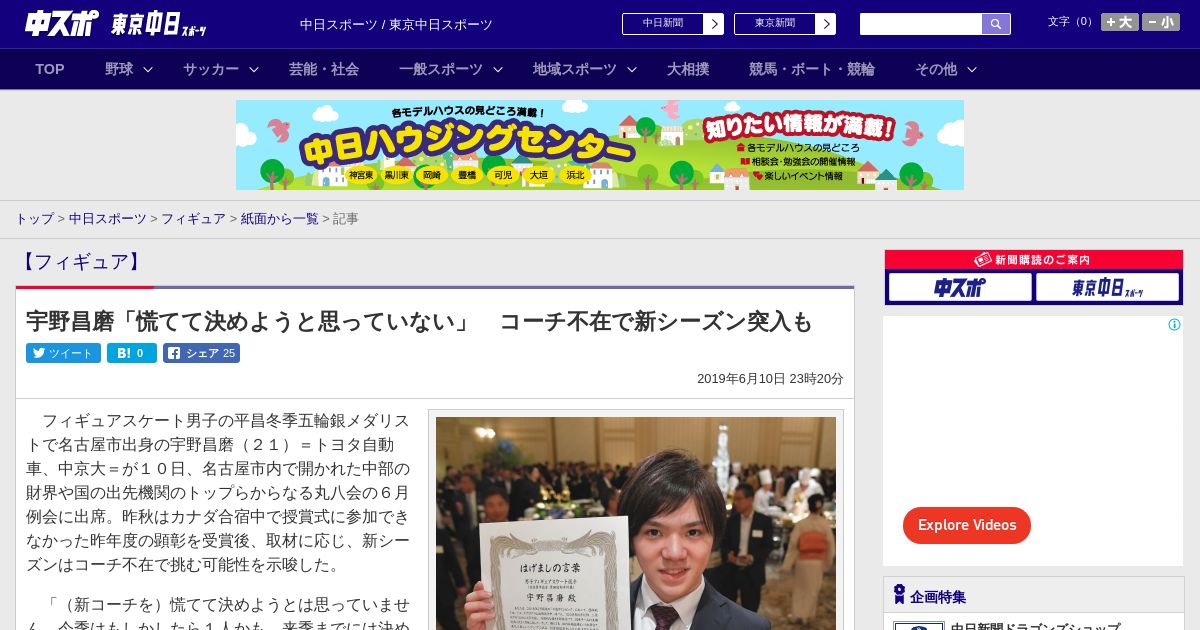This screenshot has height=630, width=1200.
Task: Expand the 一般スポーツ dropdown chevron
Action: tap(498, 70)
